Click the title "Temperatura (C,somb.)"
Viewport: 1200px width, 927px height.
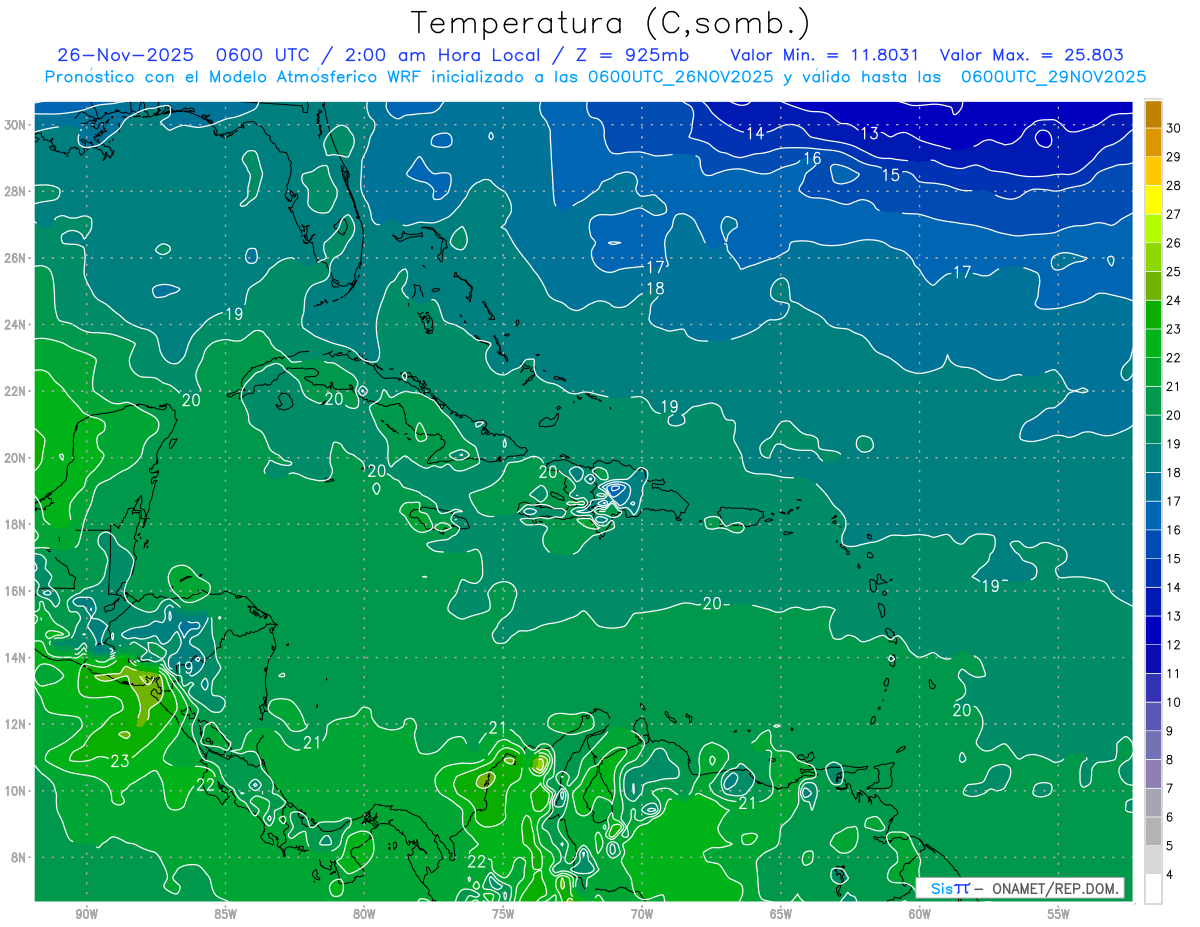[611, 23]
